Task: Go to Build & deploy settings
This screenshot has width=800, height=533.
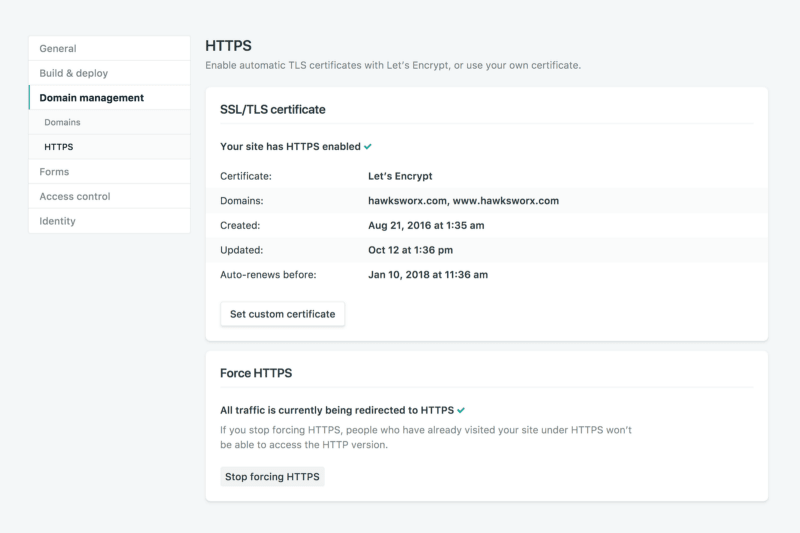Action: [109, 73]
